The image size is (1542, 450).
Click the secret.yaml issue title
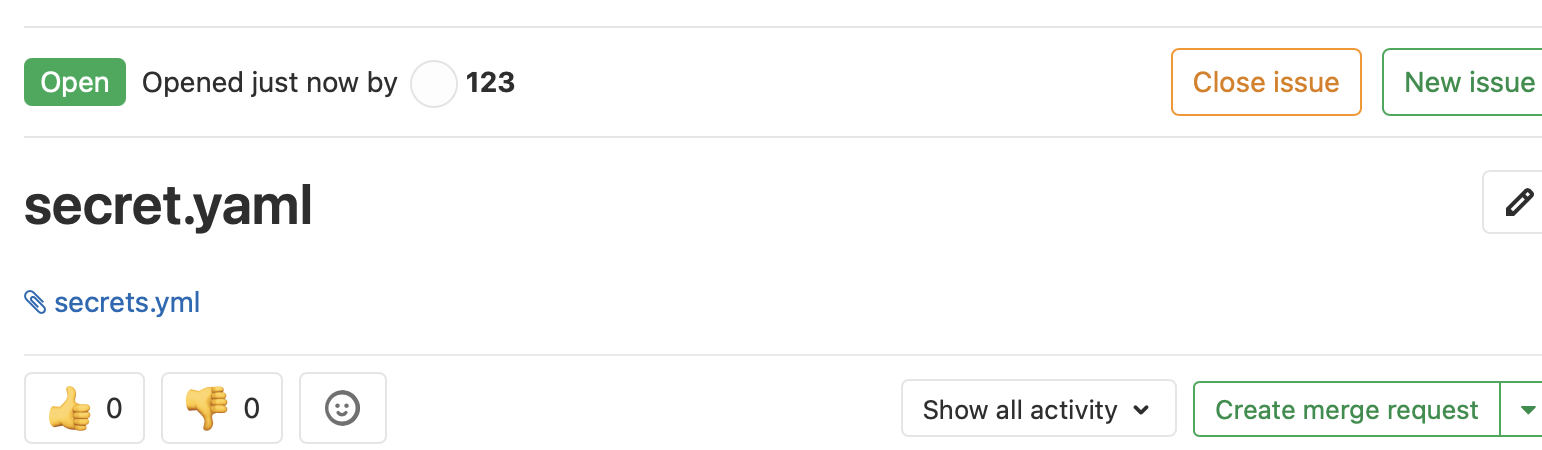[x=168, y=206]
